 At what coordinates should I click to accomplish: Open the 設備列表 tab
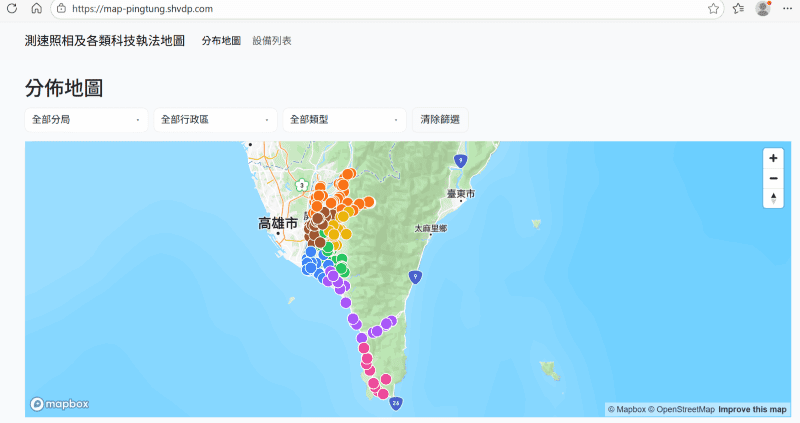[x=272, y=41]
